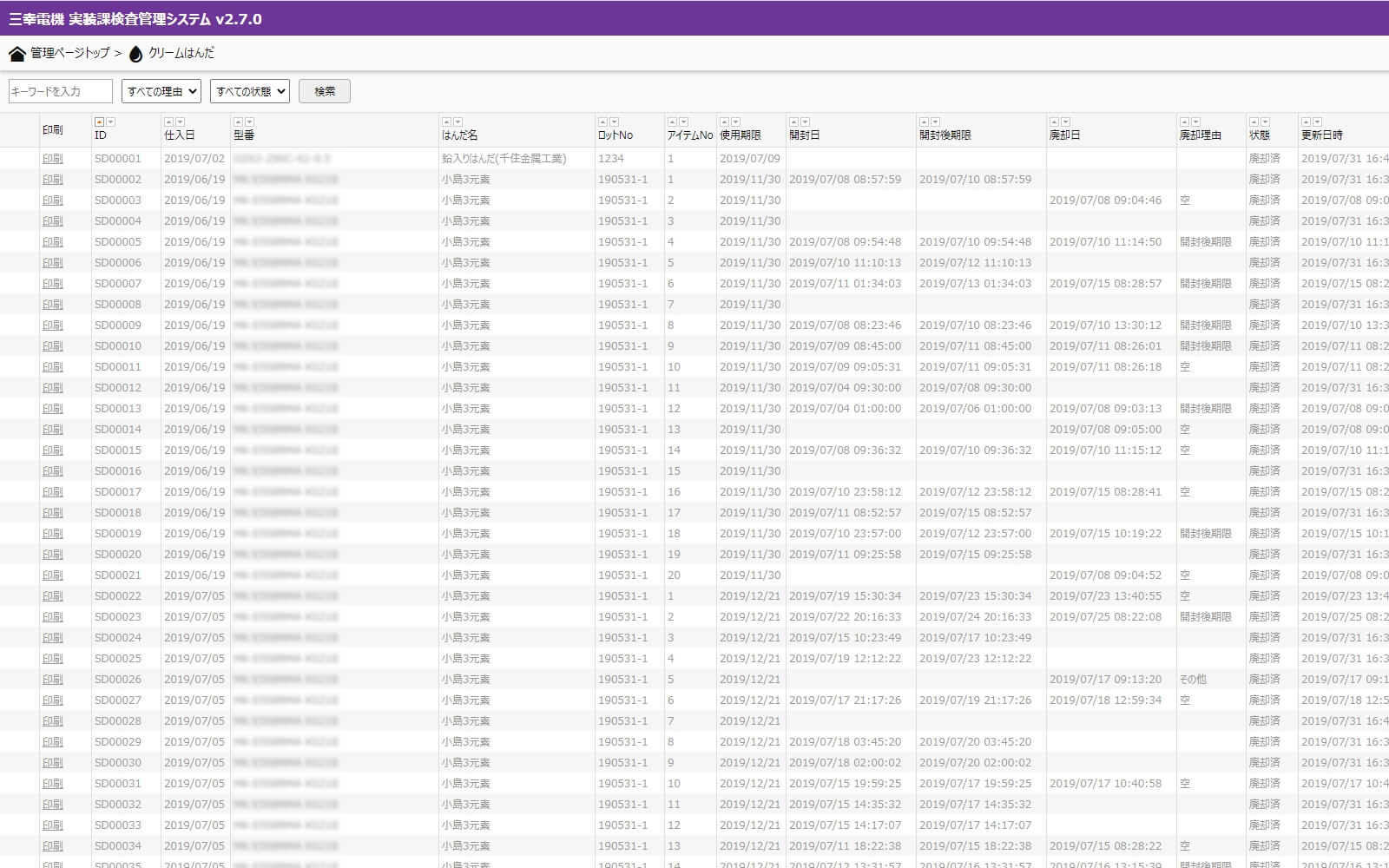Click 印刷 link for SD00034
The width and height of the screenshot is (1389, 868).
click(53, 846)
